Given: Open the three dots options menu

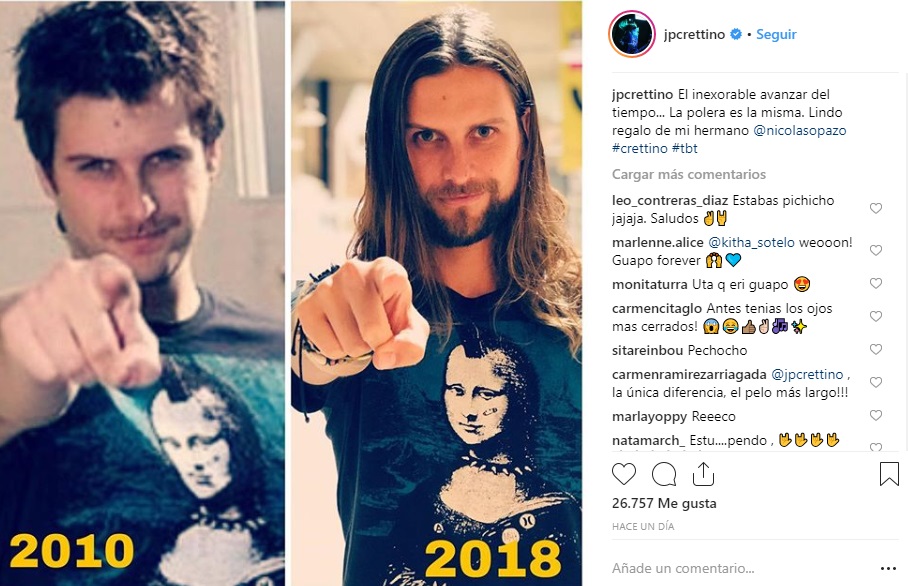Looking at the screenshot, I should tap(888, 569).
